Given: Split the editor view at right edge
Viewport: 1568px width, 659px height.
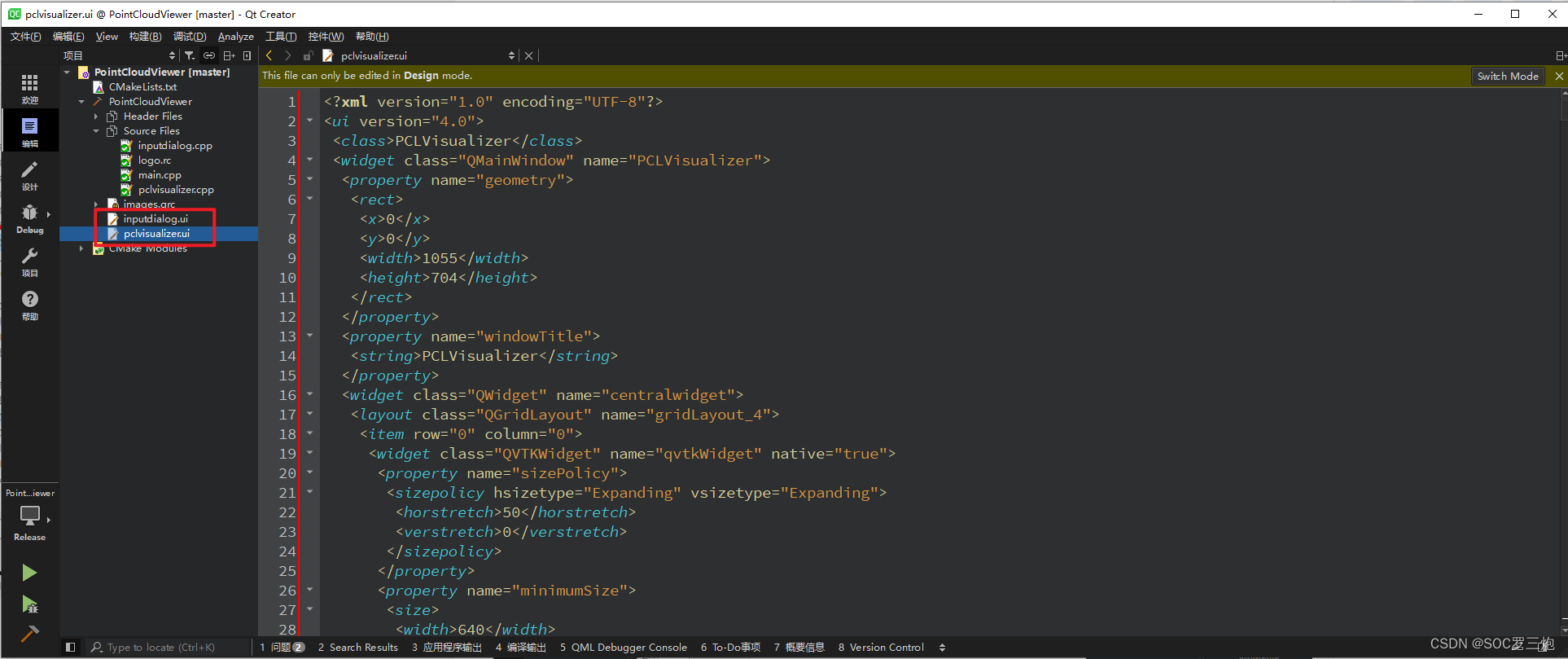Looking at the screenshot, I should click(x=1560, y=55).
